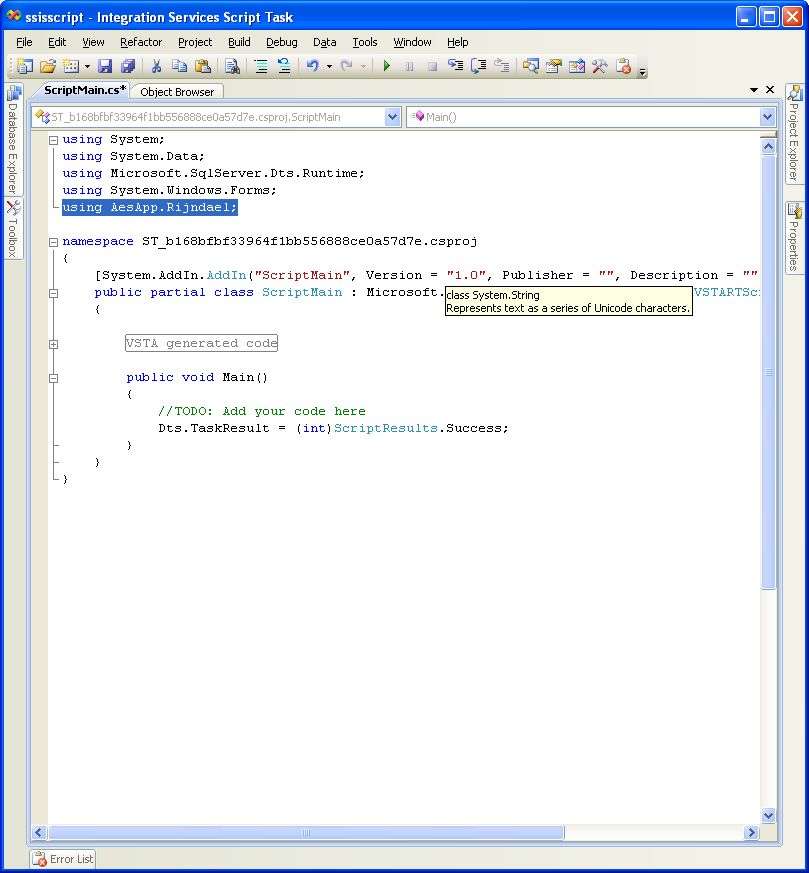The height and width of the screenshot is (873, 809).
Task: Click the Paste clipboard icon
Action: click(203, 66)
